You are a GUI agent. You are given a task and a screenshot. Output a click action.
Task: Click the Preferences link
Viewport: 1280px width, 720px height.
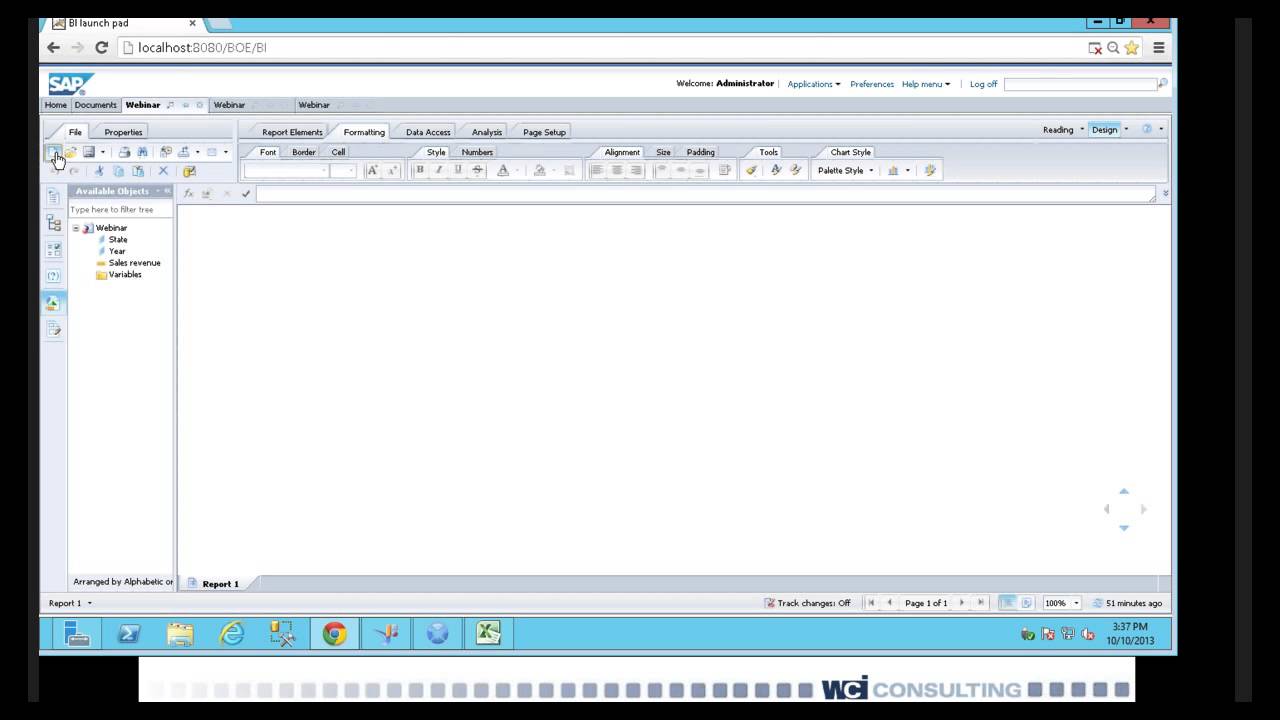(872, 84)
